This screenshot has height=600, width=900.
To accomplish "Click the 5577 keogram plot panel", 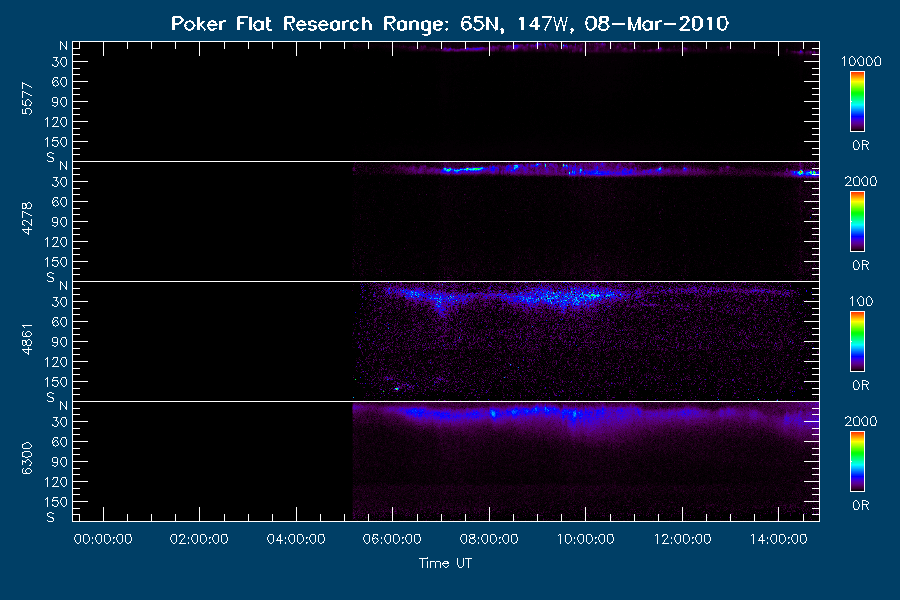I will 446,101.
